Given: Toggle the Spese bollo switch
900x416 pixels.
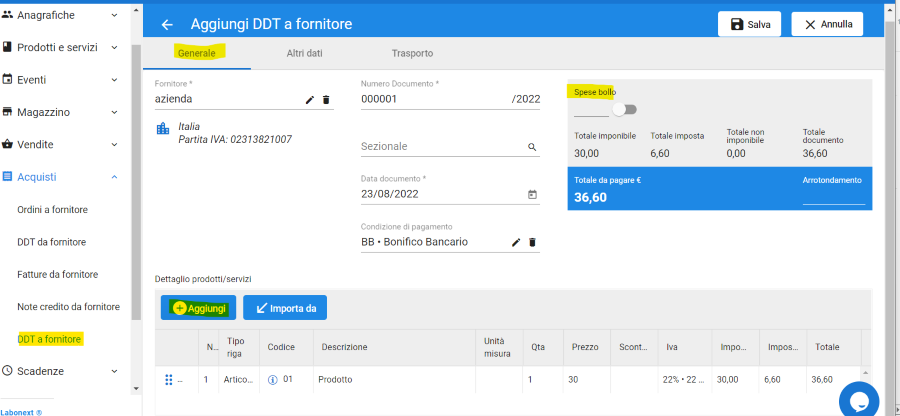Looking at the screenshot, I should 624,109.
